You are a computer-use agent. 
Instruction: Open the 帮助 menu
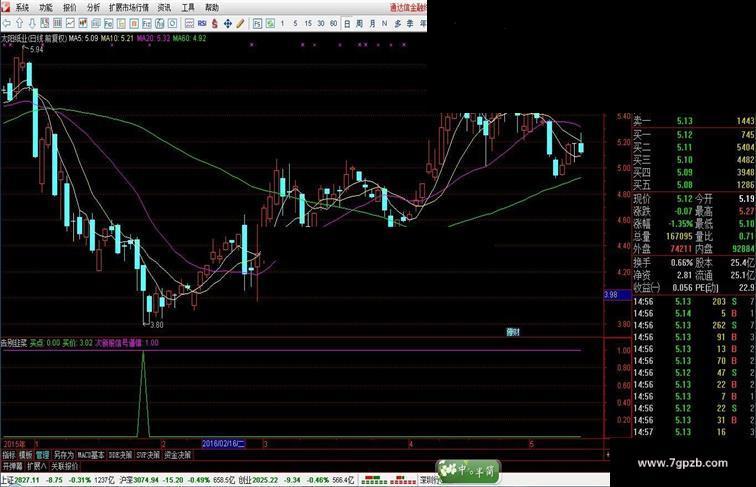(212, 7)
